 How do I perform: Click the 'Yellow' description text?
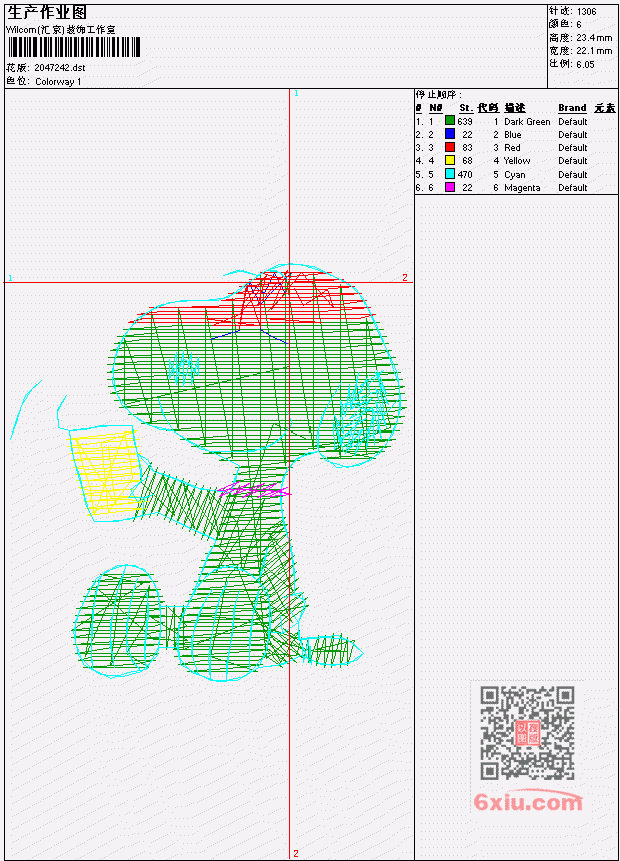517,161
